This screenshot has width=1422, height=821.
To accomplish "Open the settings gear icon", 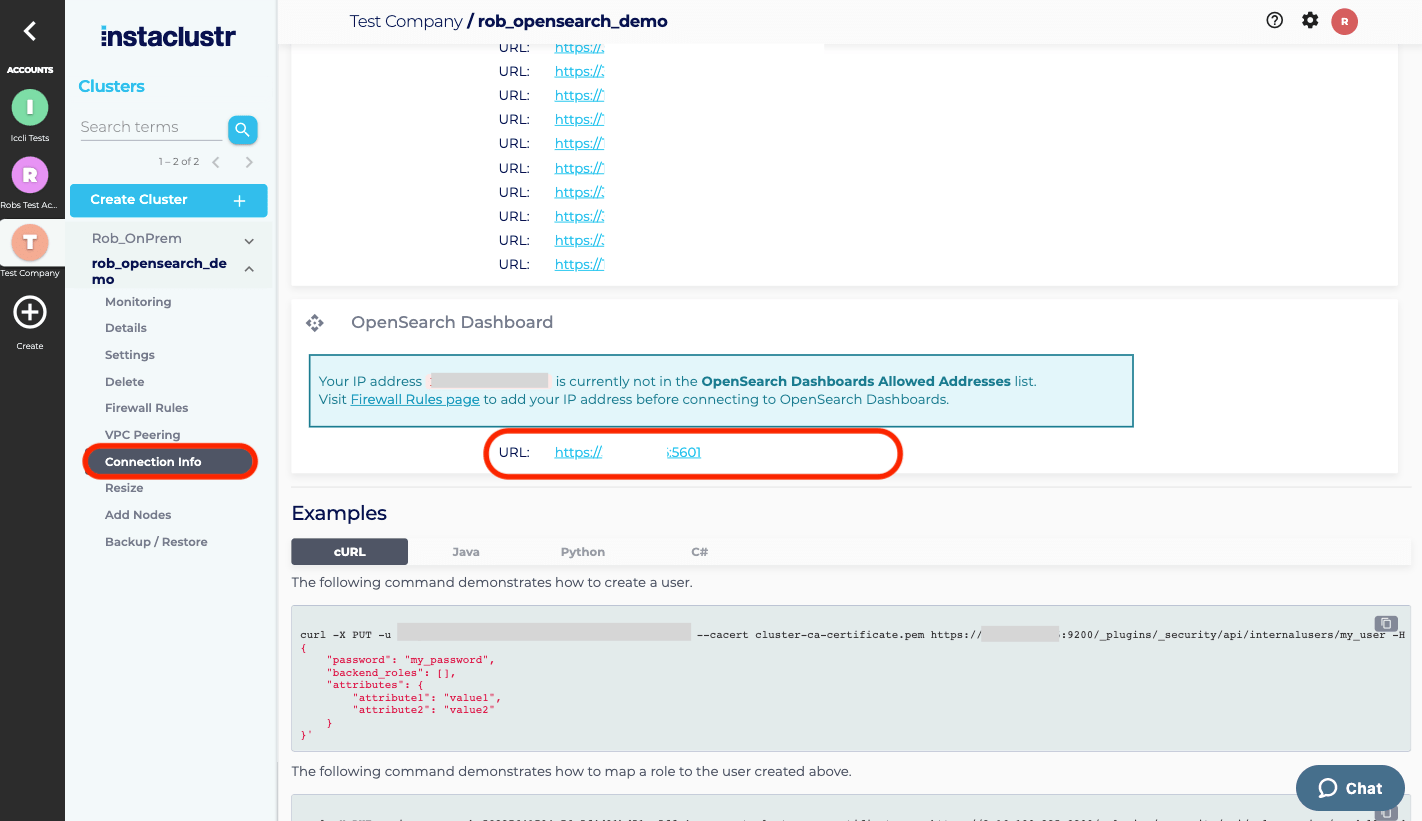I will tap(1310, 20).
